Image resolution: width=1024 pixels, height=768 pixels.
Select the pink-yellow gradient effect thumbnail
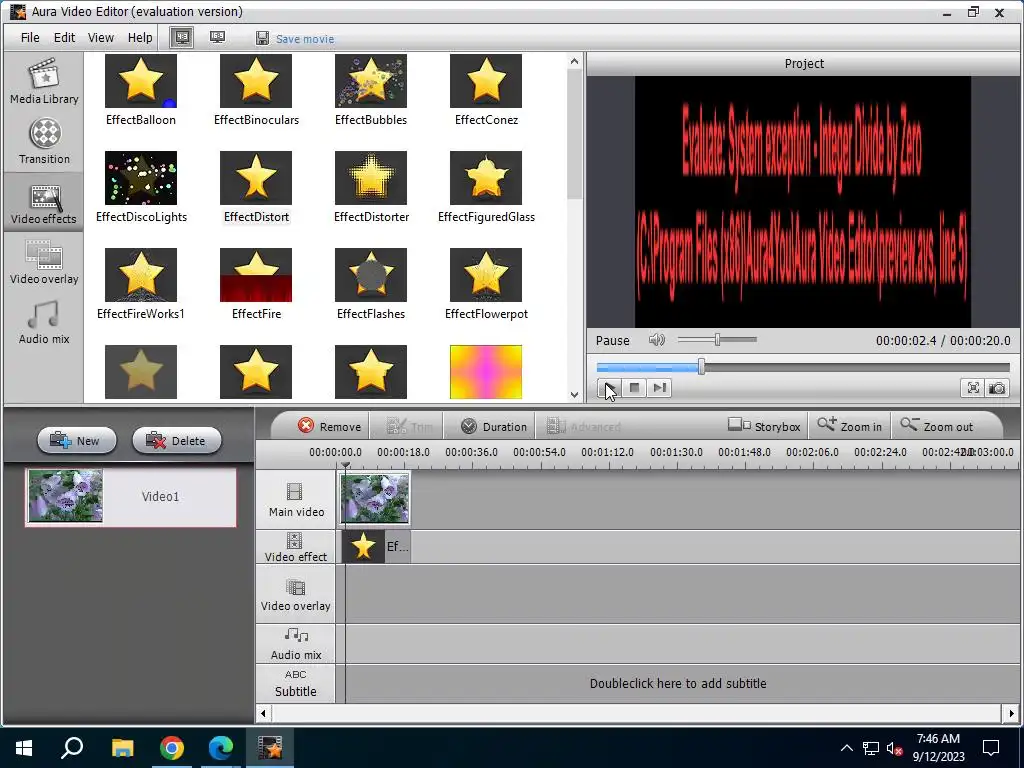(x=486, y=372)
